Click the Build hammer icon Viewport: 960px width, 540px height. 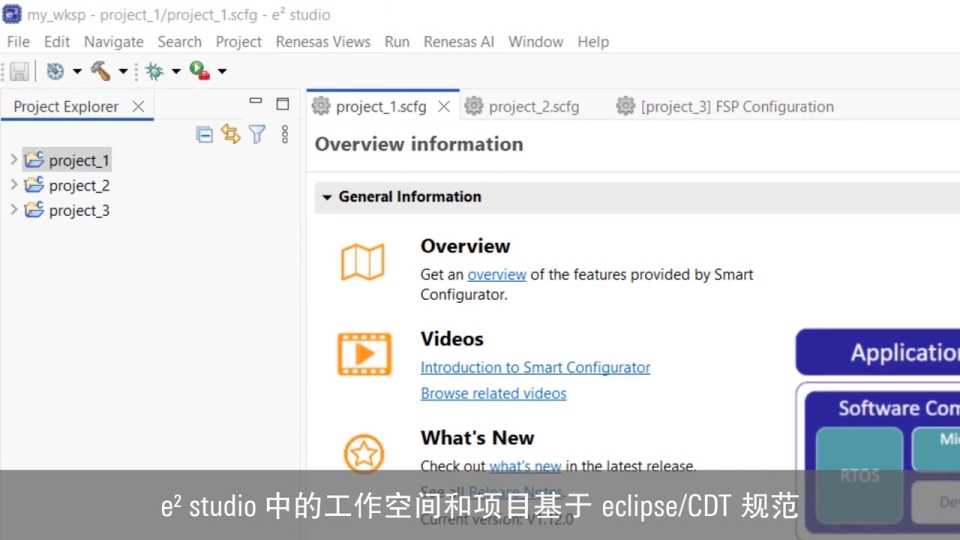point(101,71)
